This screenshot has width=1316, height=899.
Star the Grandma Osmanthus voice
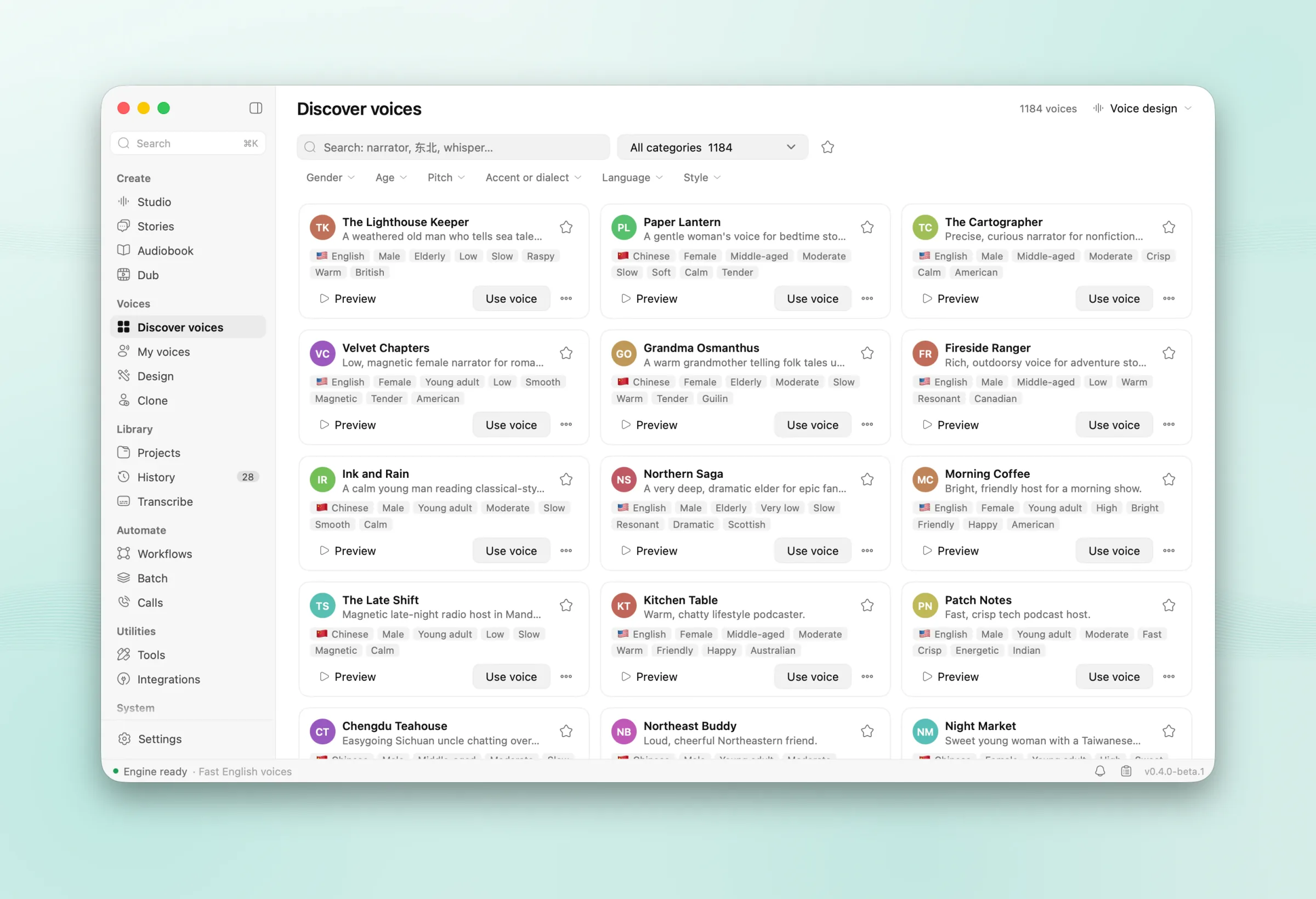[867, 353]
